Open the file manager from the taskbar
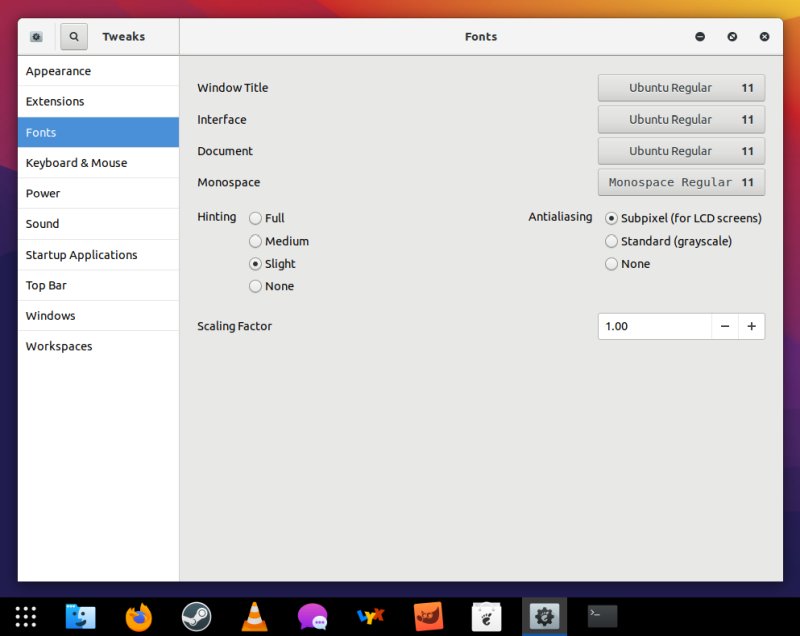800x636 pixels. 81,616
